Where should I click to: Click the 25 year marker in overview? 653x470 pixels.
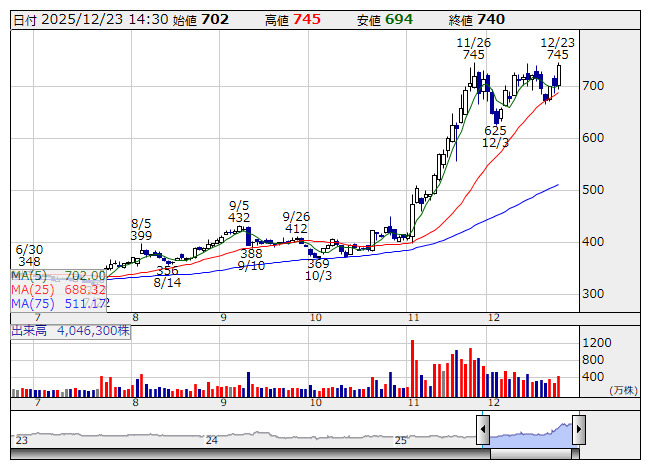pos(400,440)
